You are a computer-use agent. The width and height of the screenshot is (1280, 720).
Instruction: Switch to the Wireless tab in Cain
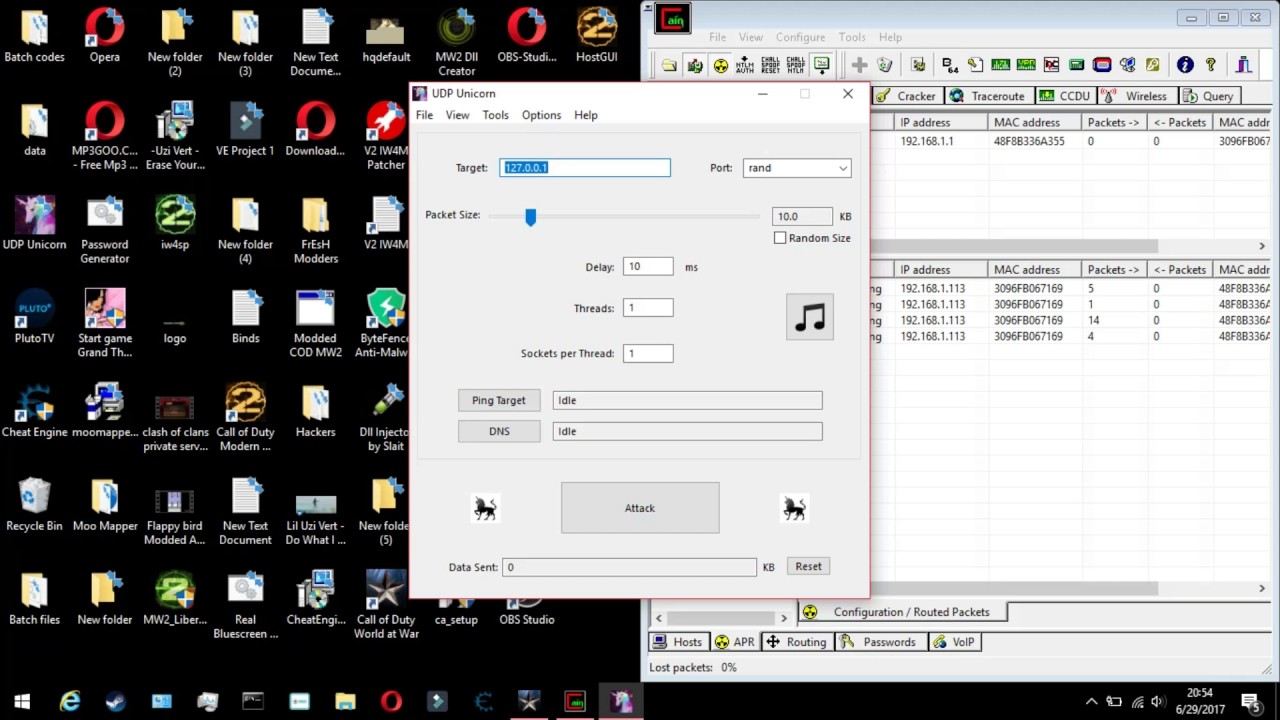1136,96
